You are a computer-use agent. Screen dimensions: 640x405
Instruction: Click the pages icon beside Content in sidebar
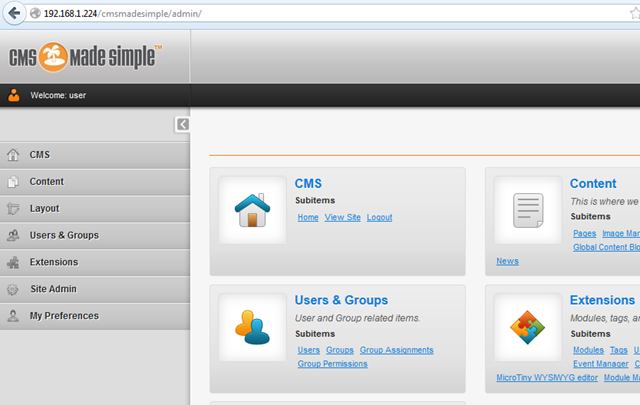point(13,182)
